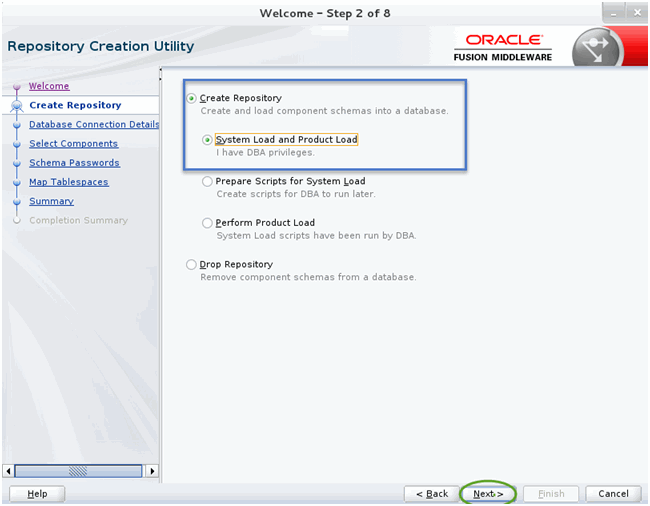The height and width of the screenshot is (506, 650).
Task: Go to Database Connection Details step
Action: 94,124
